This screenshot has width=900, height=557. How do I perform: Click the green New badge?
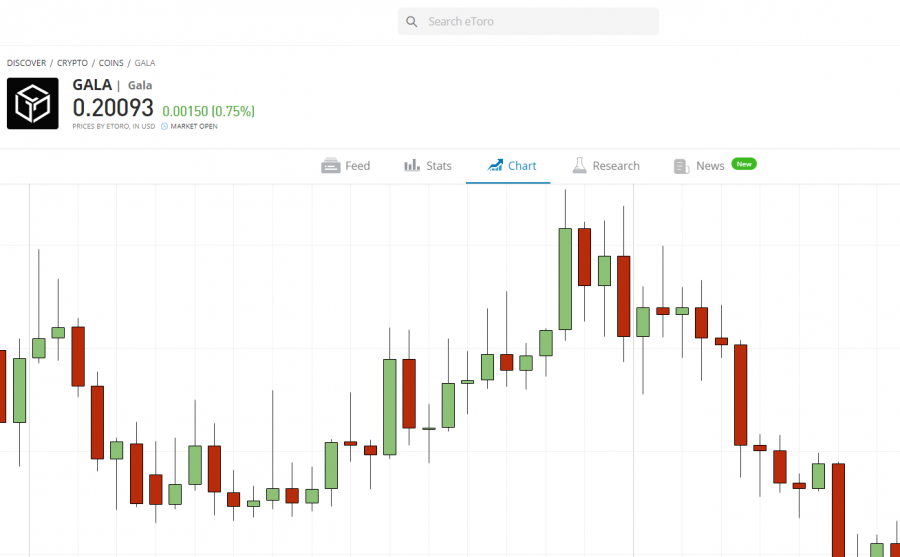coord(744,164)
